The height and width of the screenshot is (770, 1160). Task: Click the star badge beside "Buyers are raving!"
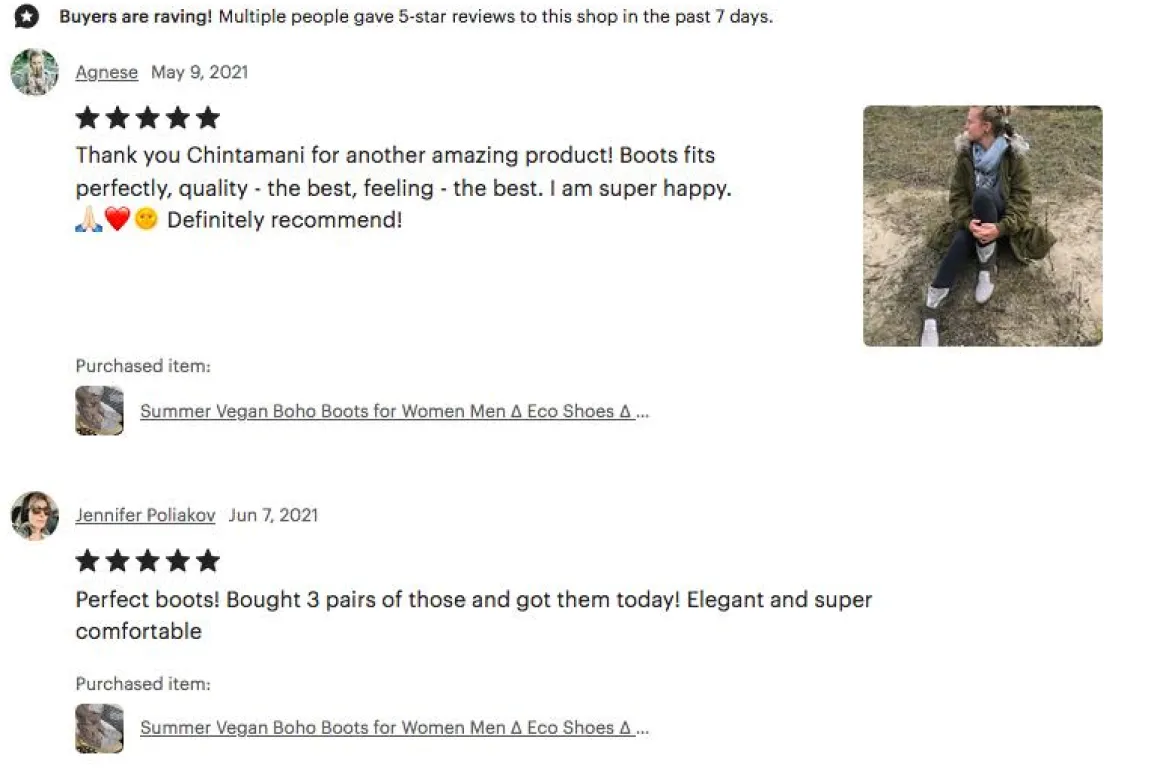[27, 16]
